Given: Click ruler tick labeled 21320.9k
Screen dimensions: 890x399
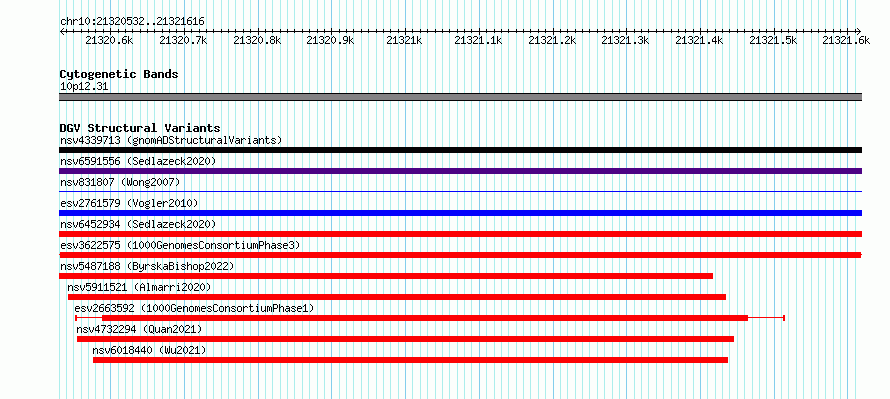Looking at the screenshot, I should click(330, 40).
